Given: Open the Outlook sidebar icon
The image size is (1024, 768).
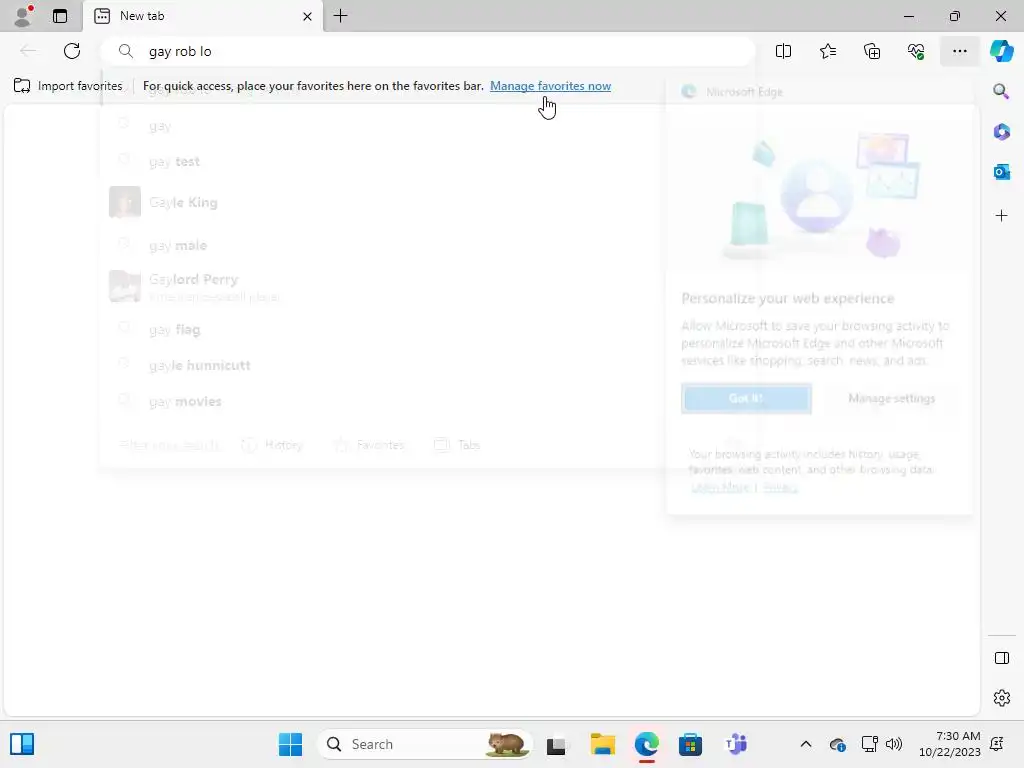Looking at the screenshot, I should (1001, 172).
